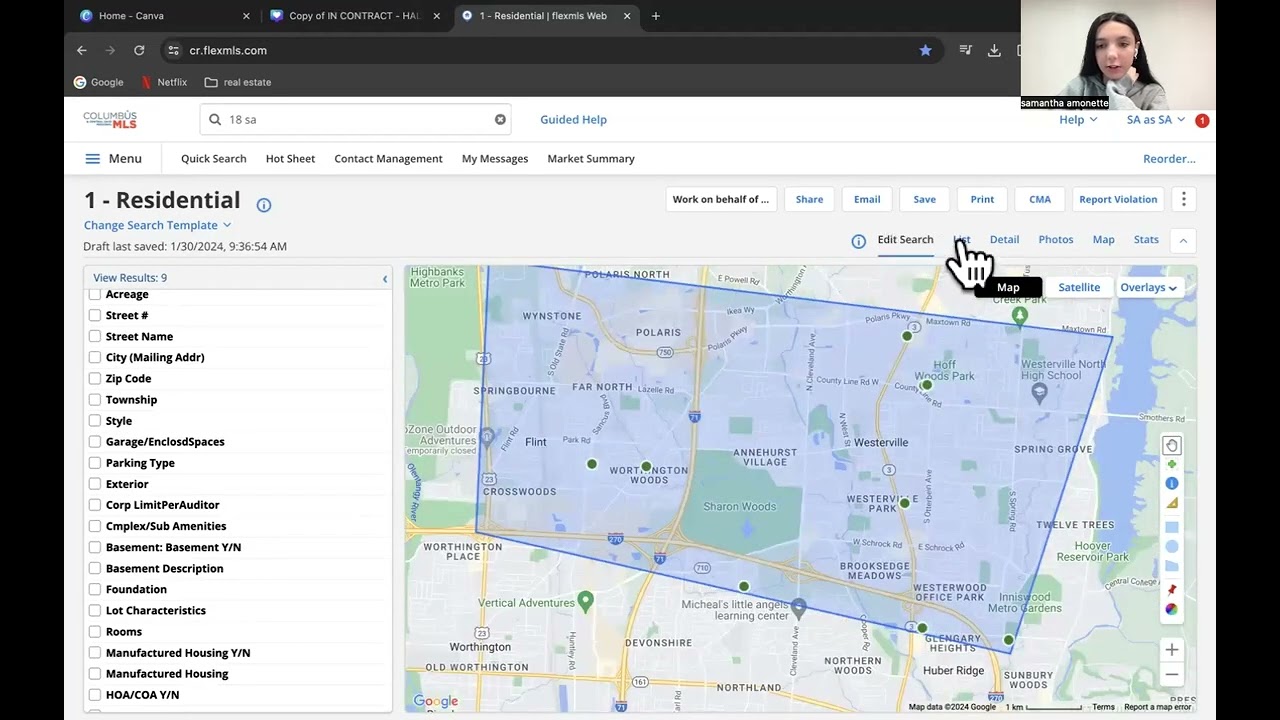
Task: Open the Map results tab
Action: 1103,240
